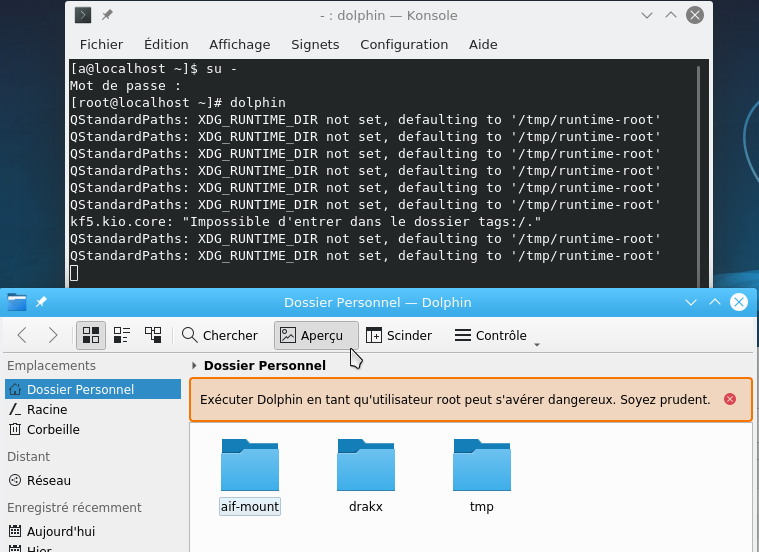
Task: Click the drakx folder name label
Action: click(x=366, y=506)
